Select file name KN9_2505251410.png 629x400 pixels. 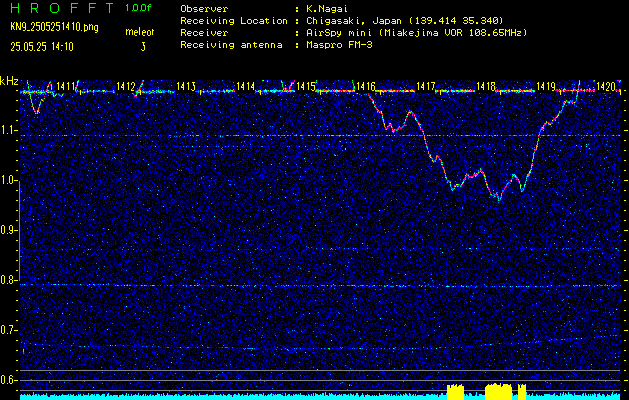(x=54, y=28)
